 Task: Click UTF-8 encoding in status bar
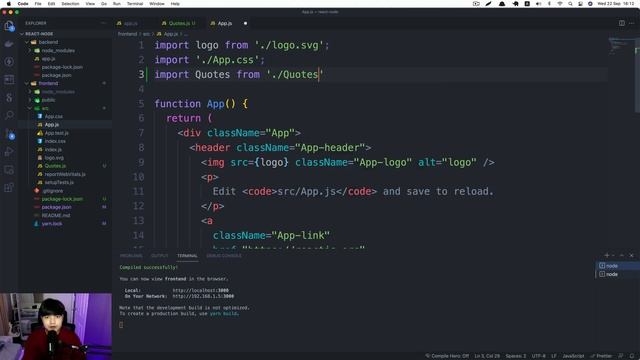coord(539,356)
